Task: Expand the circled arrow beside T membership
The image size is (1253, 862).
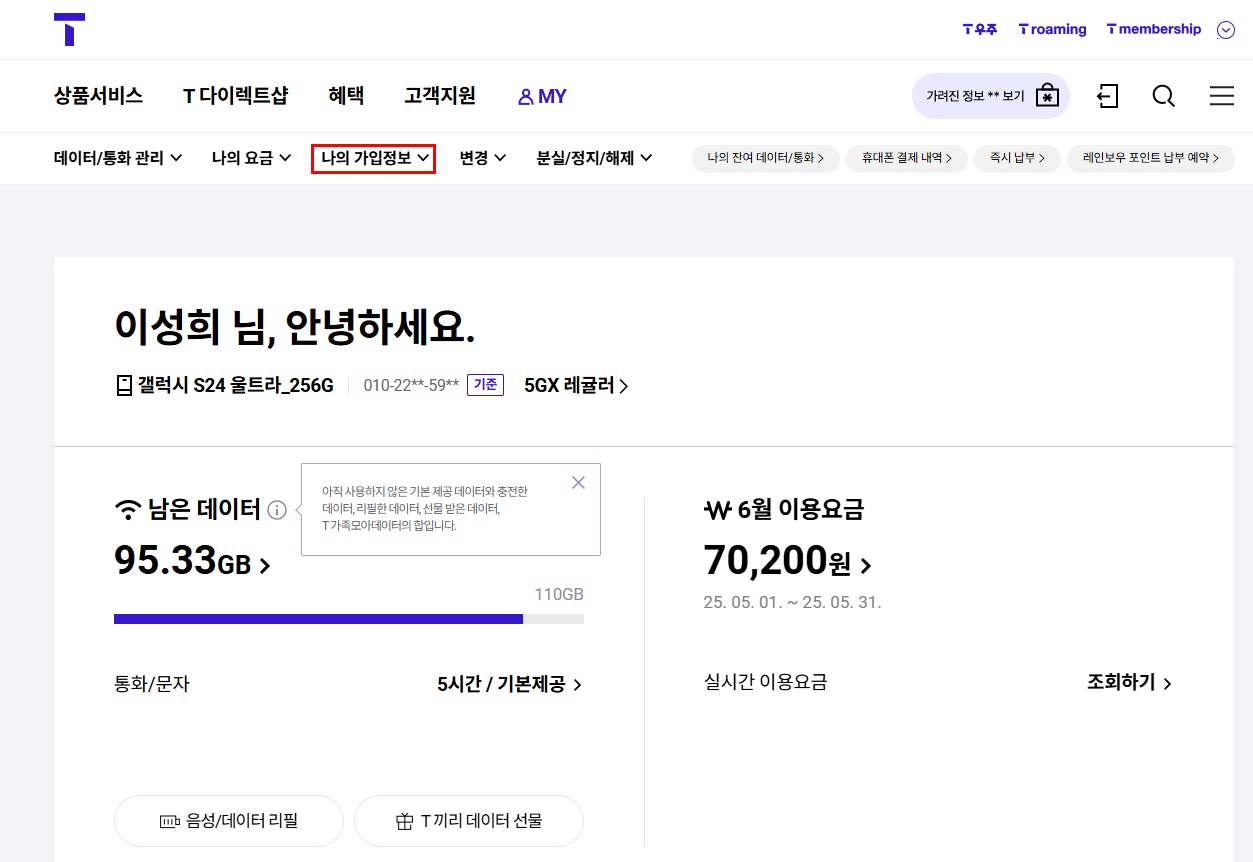Action: pyautogui.click(x=1225, y=30)
